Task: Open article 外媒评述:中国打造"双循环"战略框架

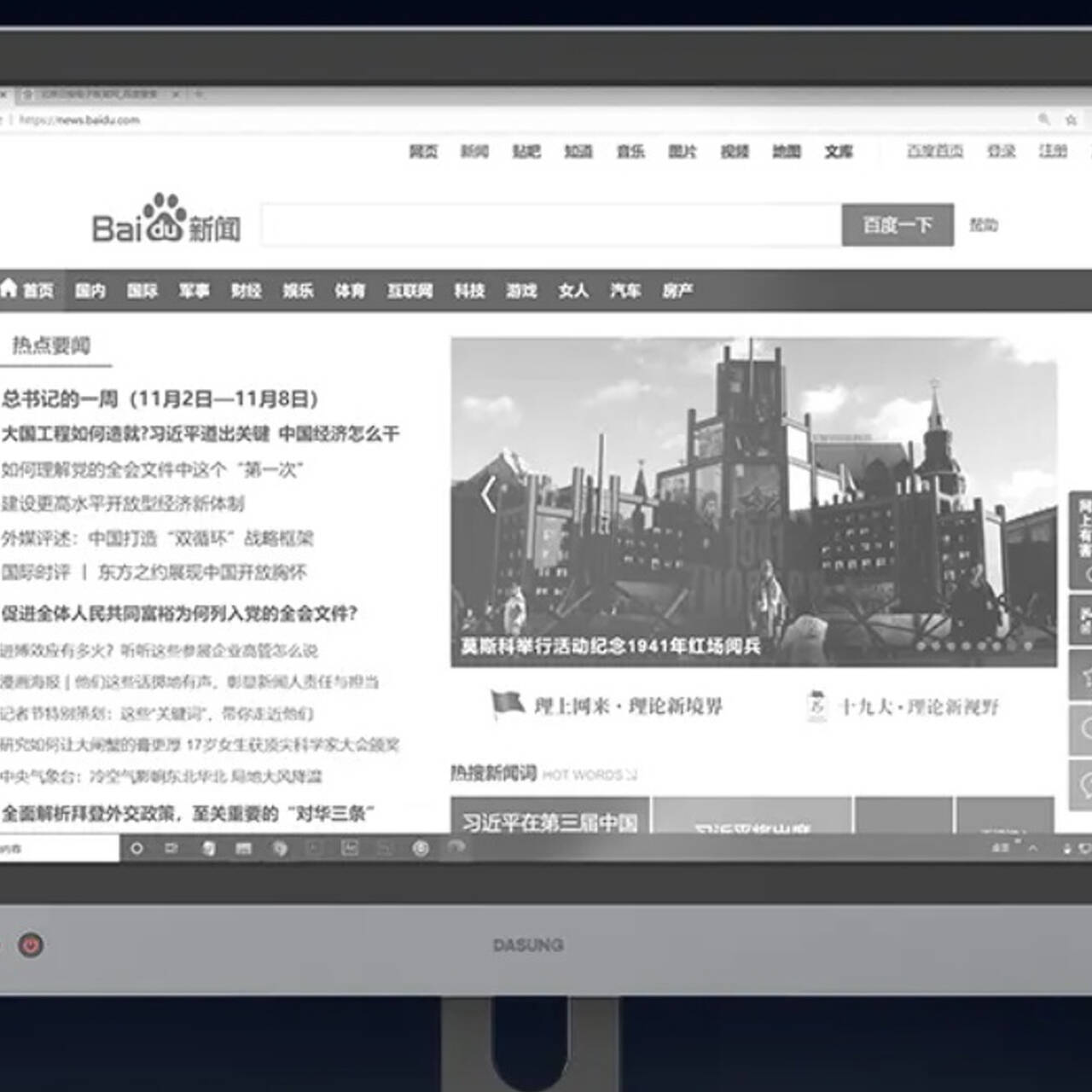Action: click(x=157, y=538)
